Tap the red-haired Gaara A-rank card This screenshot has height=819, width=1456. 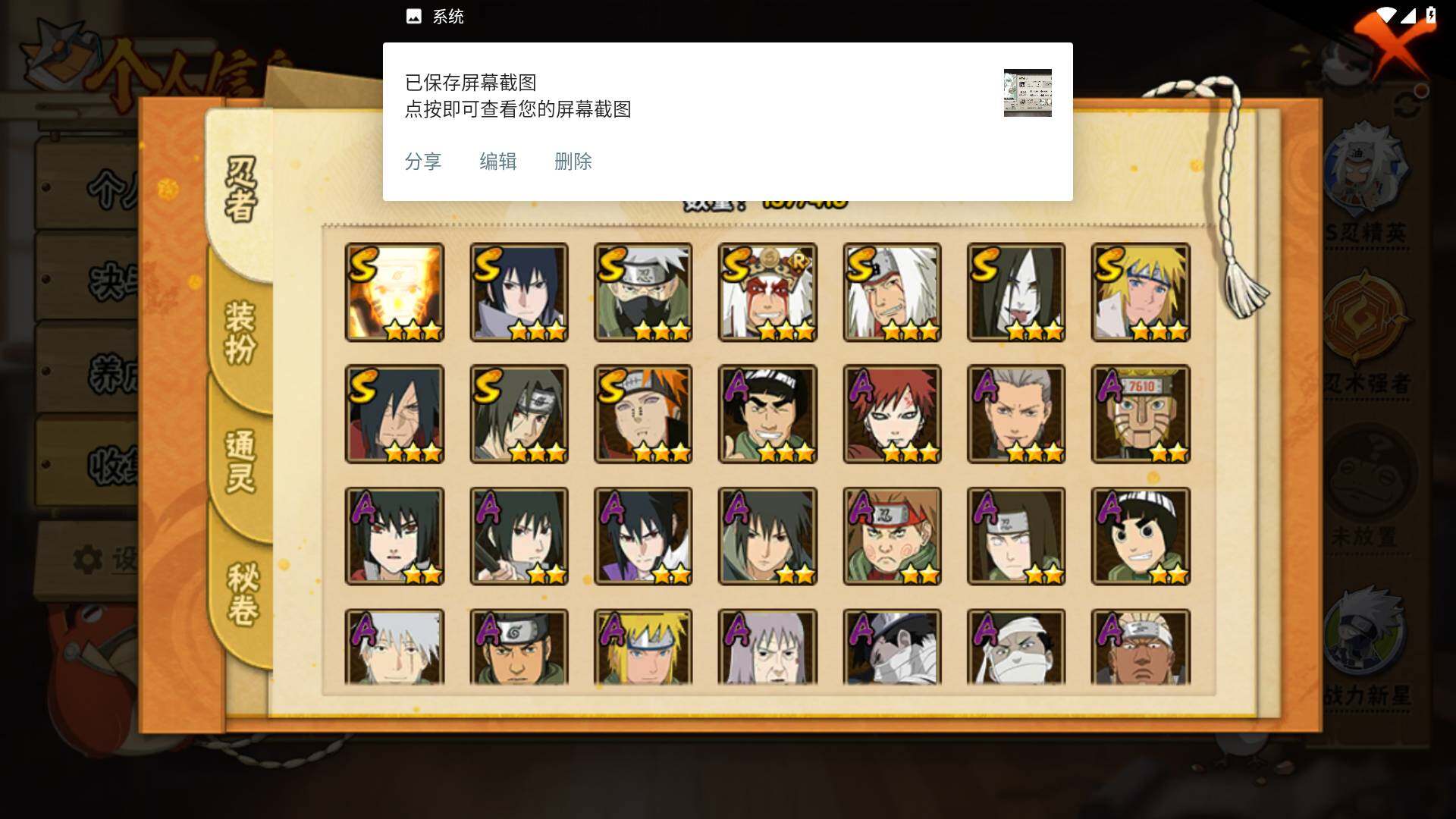[892, 414]
